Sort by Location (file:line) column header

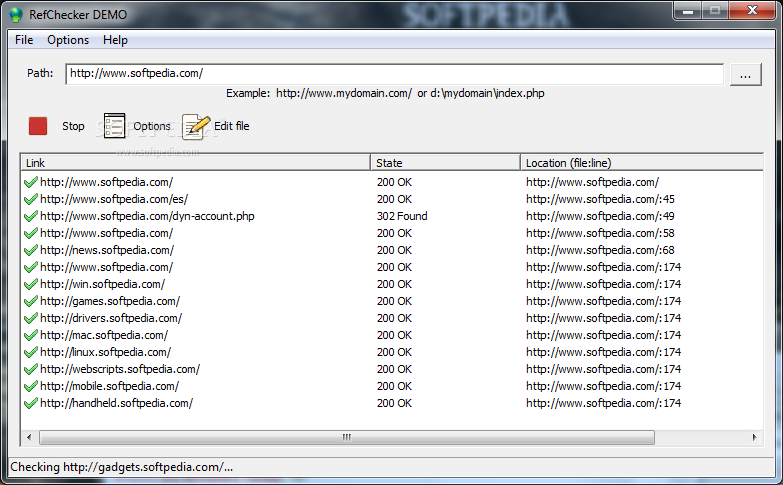click(642, 163)
